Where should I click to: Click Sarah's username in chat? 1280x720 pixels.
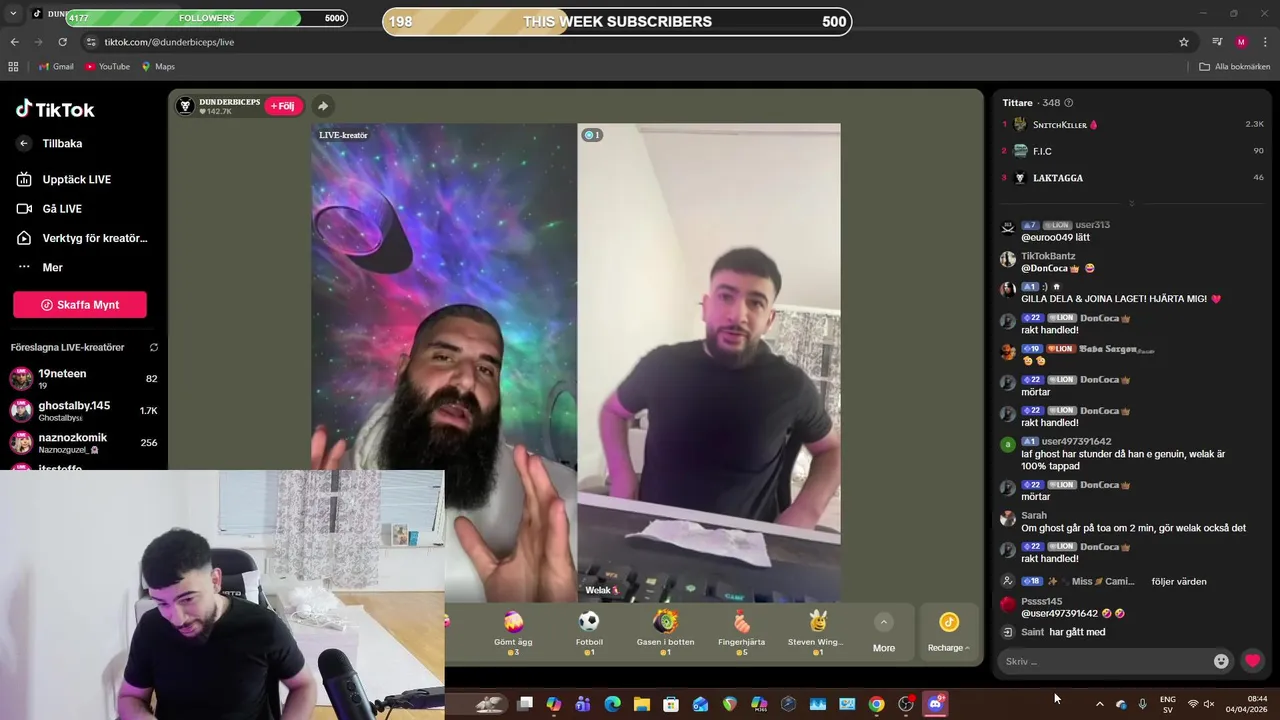[1034, 516]
